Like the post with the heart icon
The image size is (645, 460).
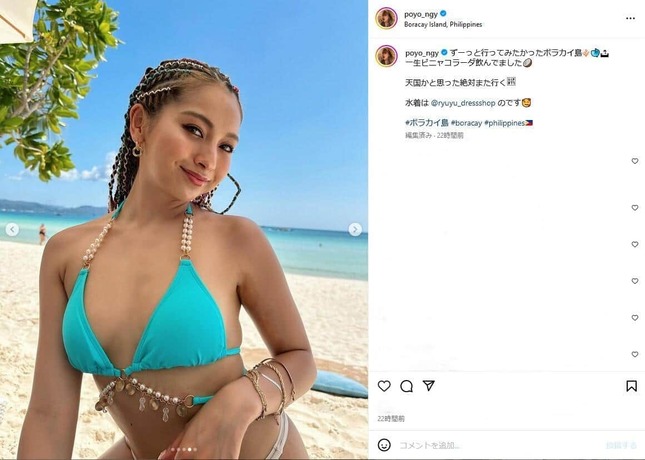[x=384, y=386]
